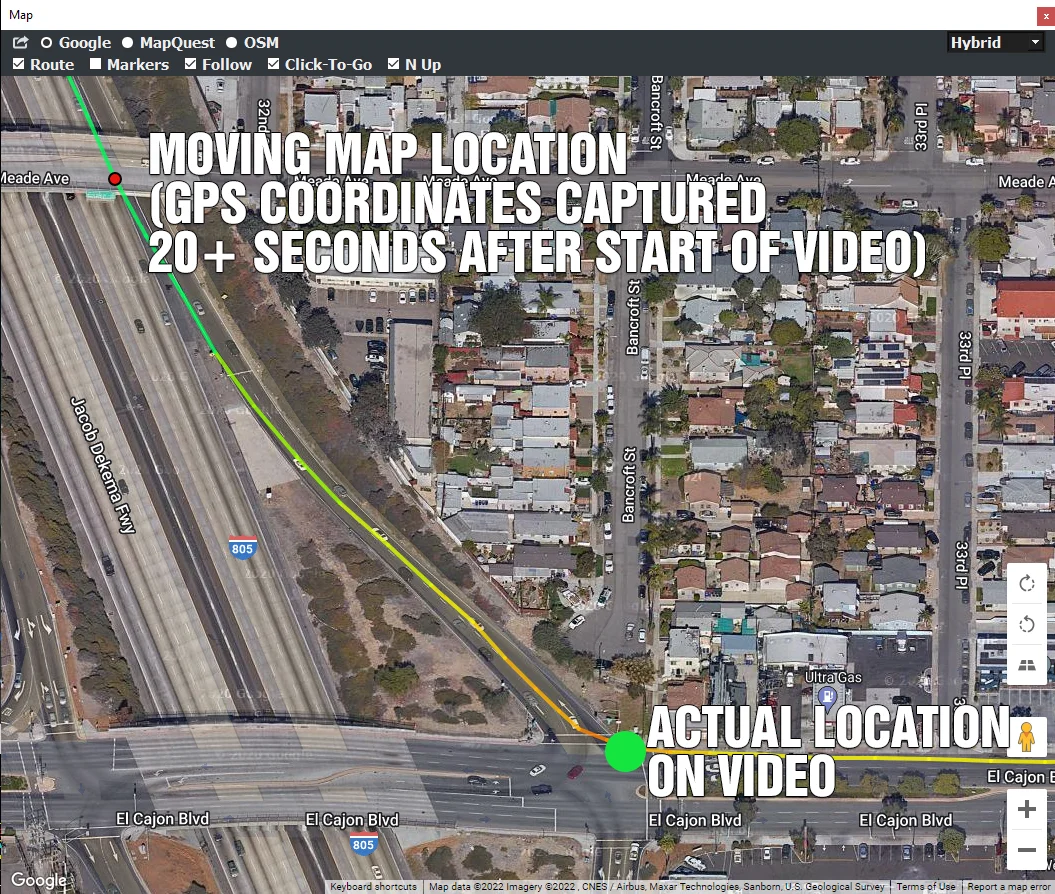This screenshot has width=1055, height=894.
Task: Click the export/share icon in the toolbar
Action: [21, 42]
